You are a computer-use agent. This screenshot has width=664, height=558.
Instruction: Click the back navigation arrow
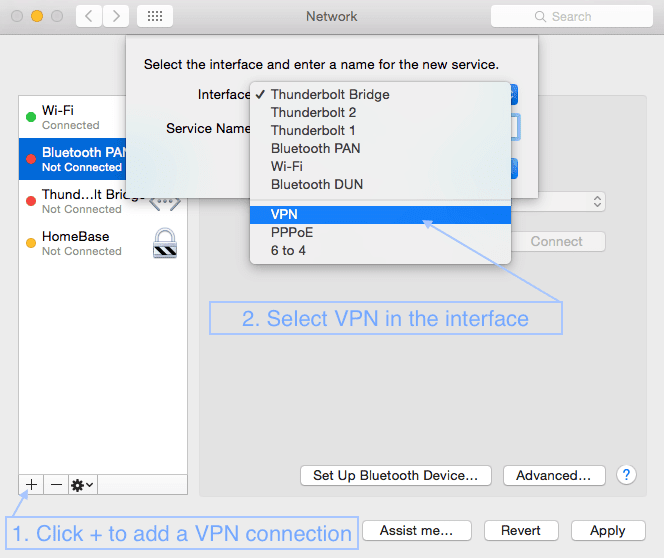coord(89,16)
